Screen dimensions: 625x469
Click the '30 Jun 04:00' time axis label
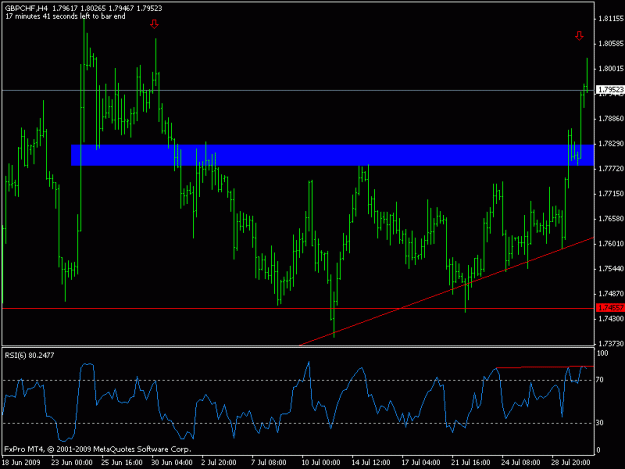tap(171, 462)
